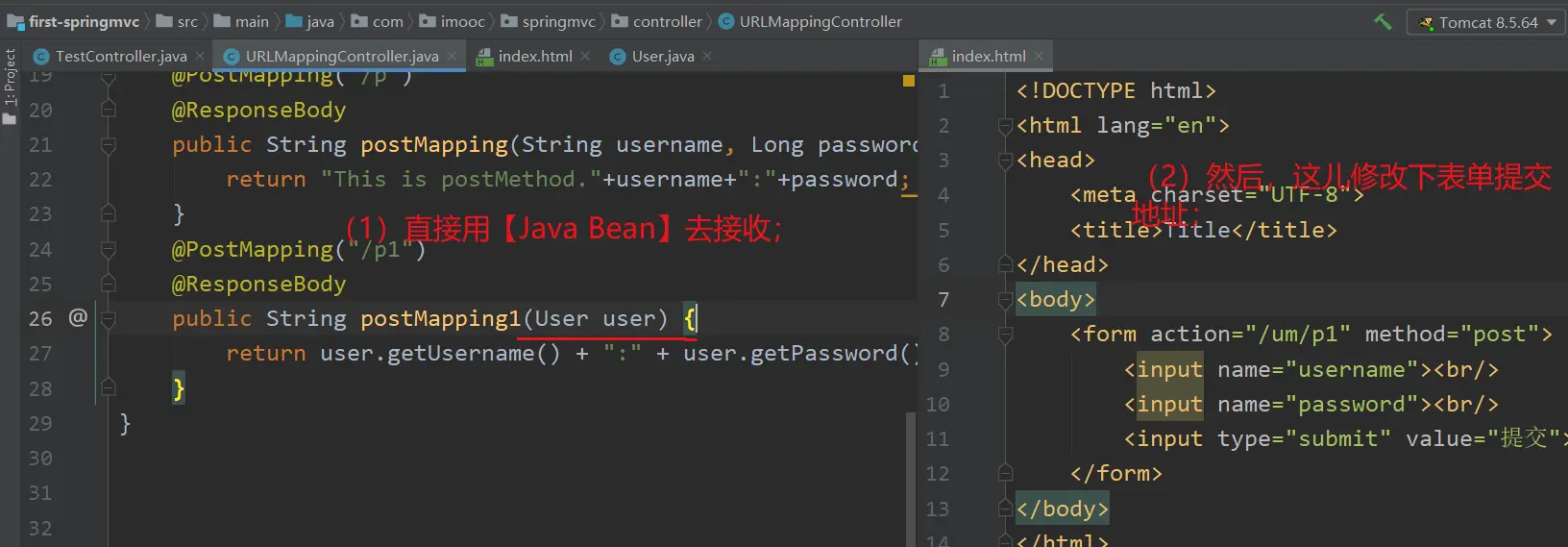Viewport: 1568px width, 547px height.
Task: Close the User.java editor tab
Action: (707, 56)
